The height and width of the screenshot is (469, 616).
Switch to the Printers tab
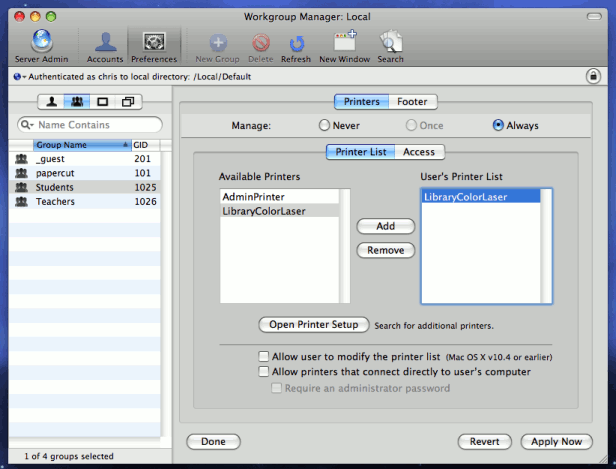pyautogui.click(x=361, y=102)
